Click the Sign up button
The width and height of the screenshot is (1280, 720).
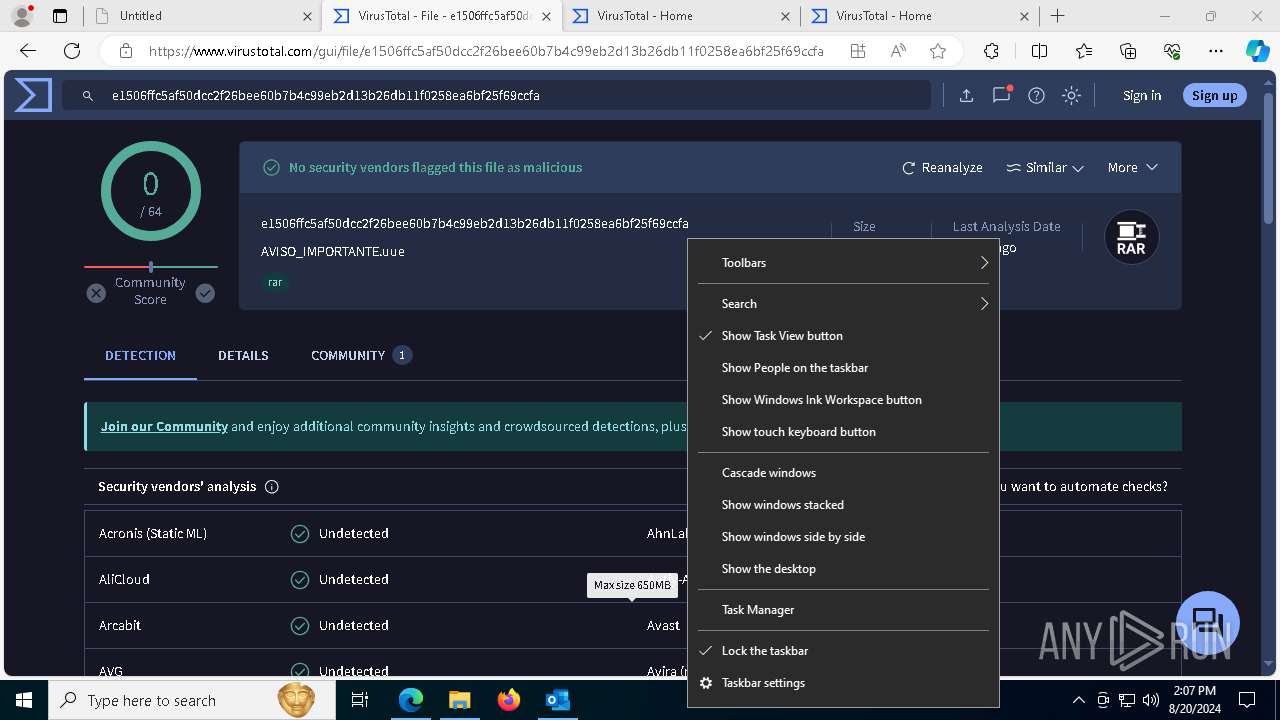tap(1214, 95)
